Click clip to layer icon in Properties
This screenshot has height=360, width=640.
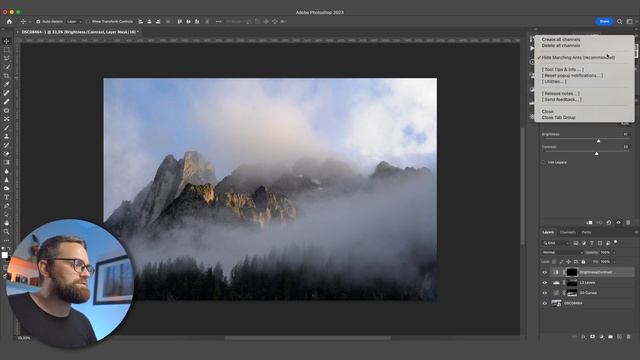coord(589,222)
